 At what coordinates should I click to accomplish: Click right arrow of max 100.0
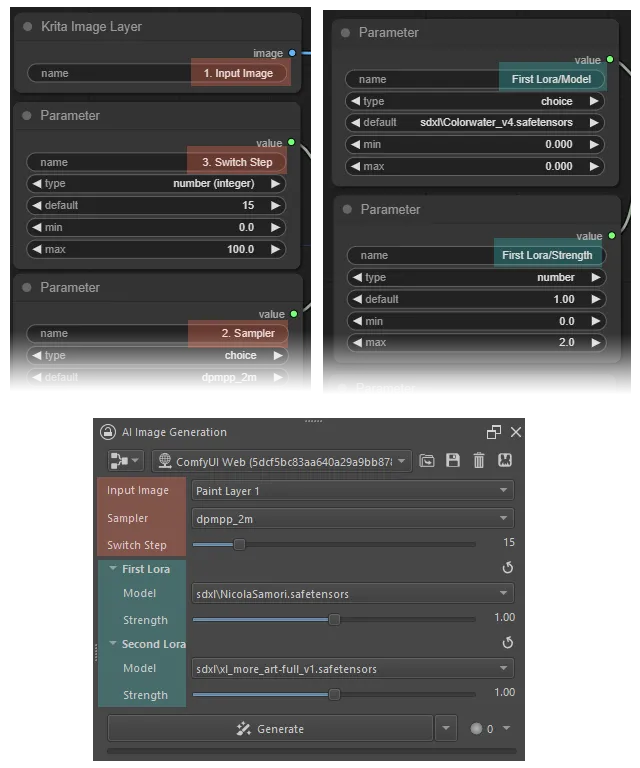pyautogui.click(x=276, y=249)
